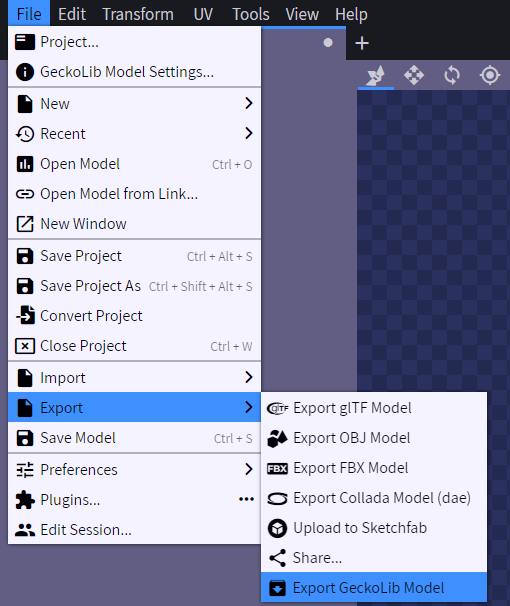
Task: Click the glTF logo icon
Action: click(x=277, y=408)
